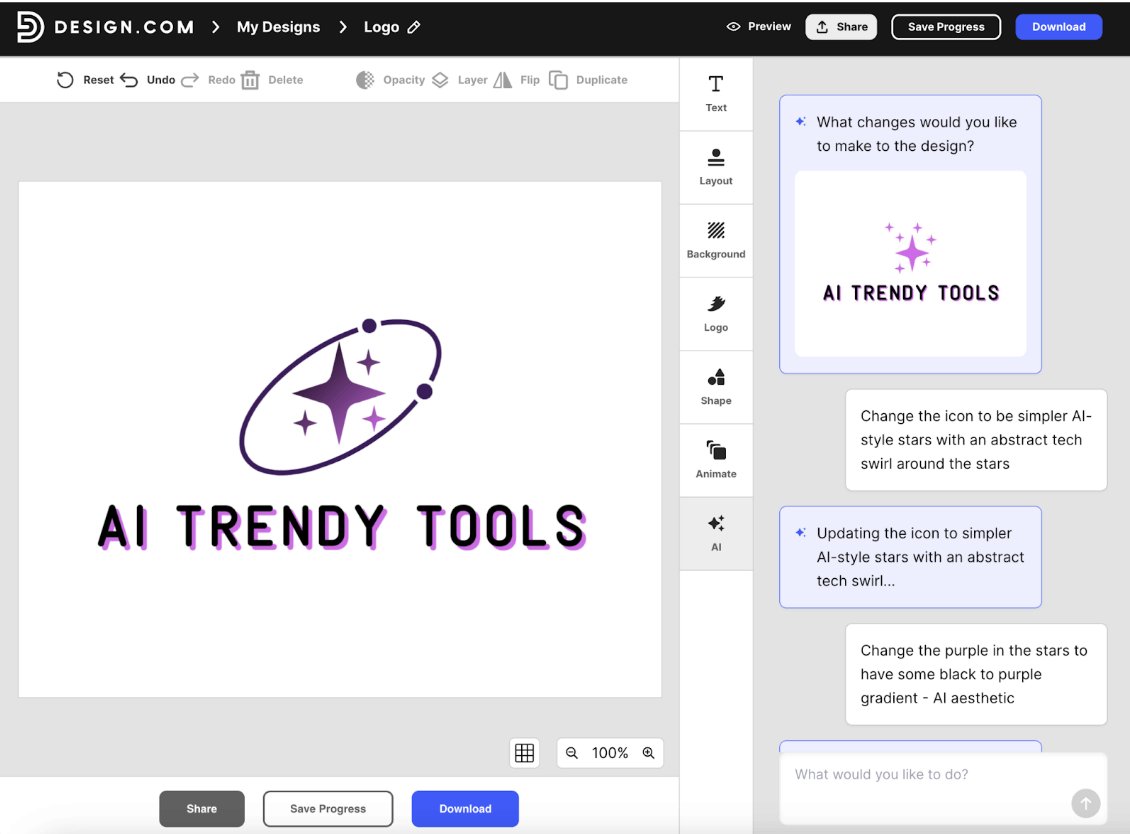Click the Reset icon in toolbar
This screenshot has width=1130, height=834.
click(66, 80)
